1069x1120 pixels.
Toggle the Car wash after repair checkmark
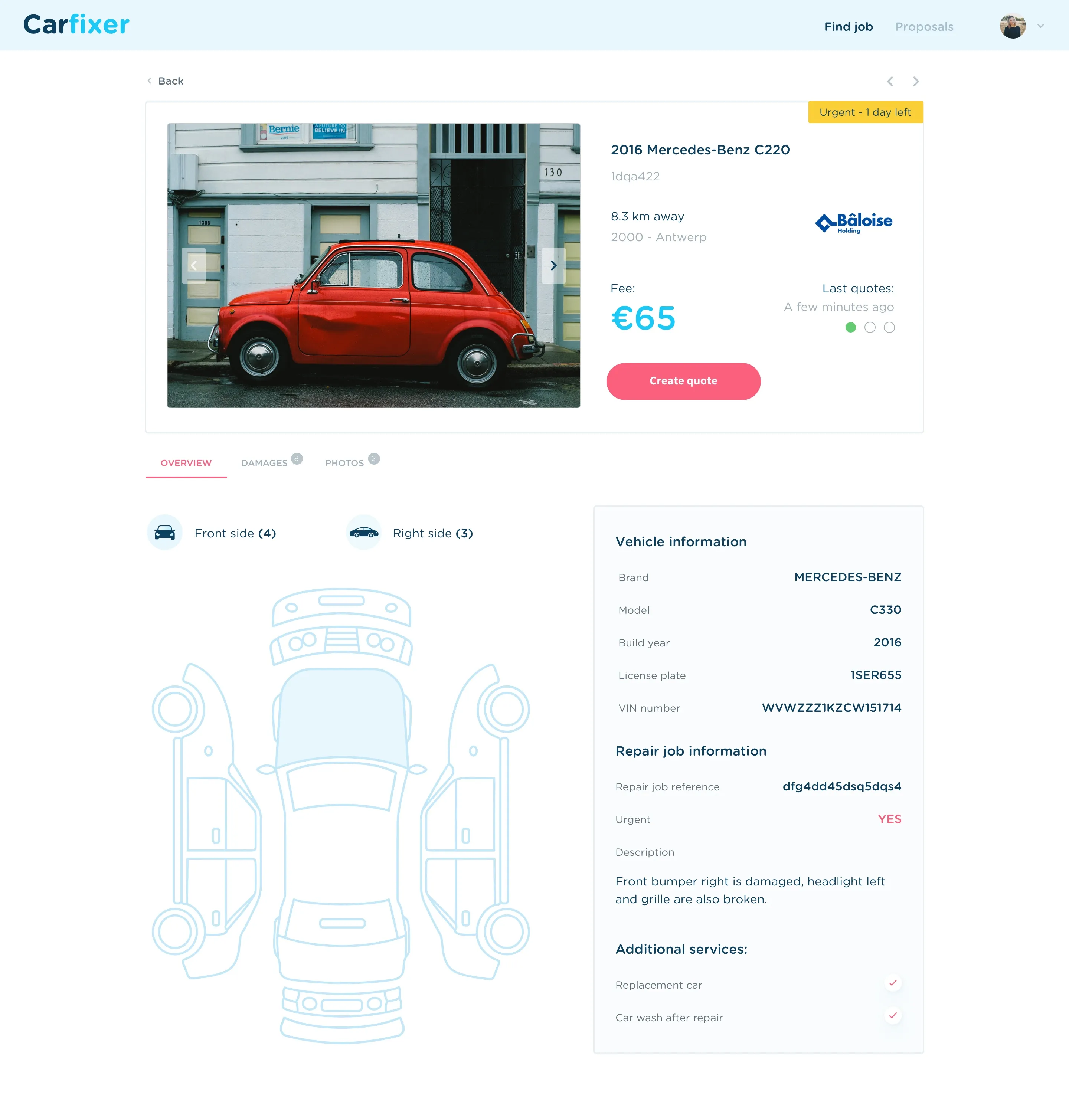892,1016
